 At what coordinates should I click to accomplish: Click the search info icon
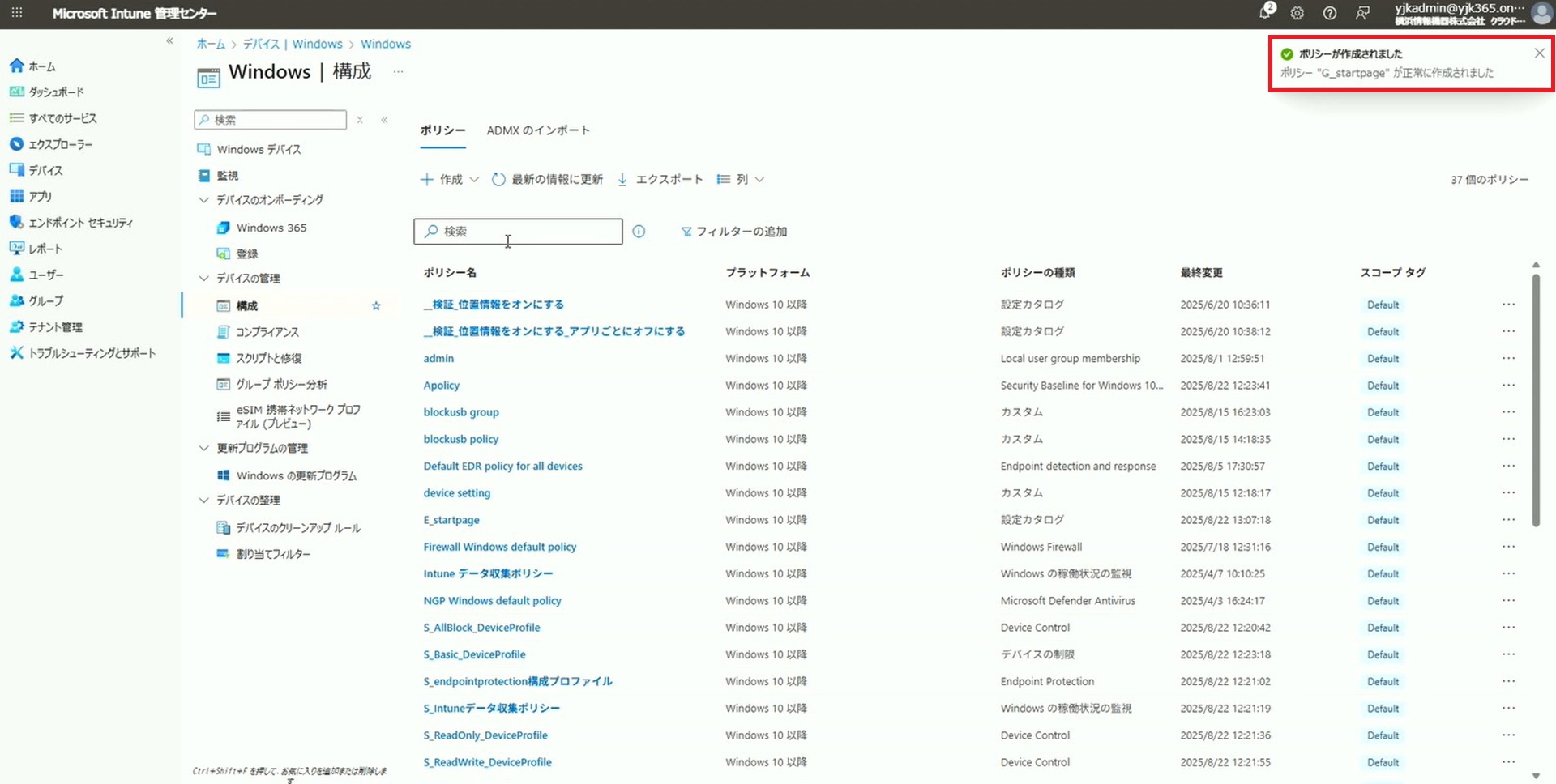coord(639,232)
